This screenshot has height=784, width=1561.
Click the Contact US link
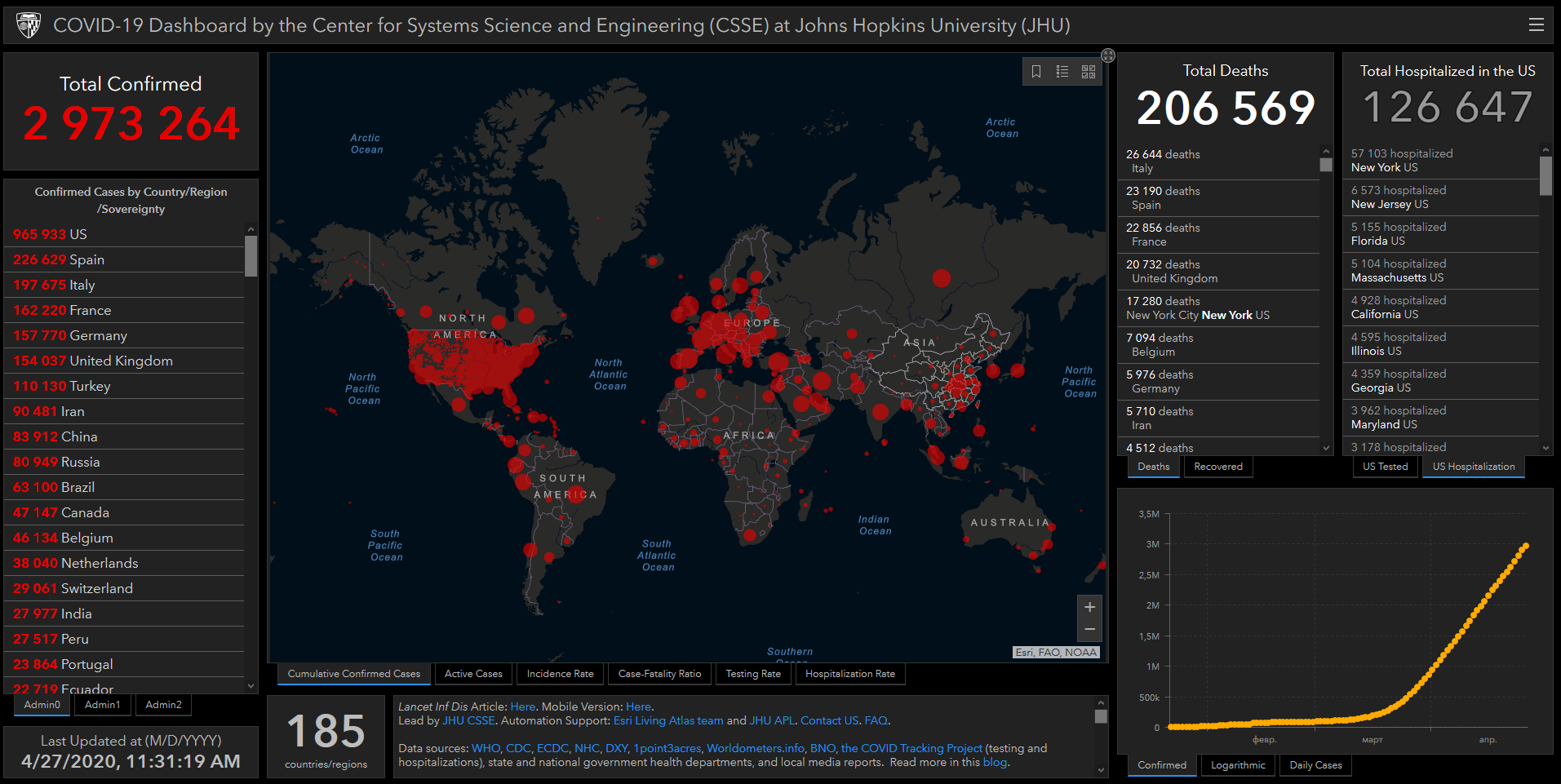point(829,721)
